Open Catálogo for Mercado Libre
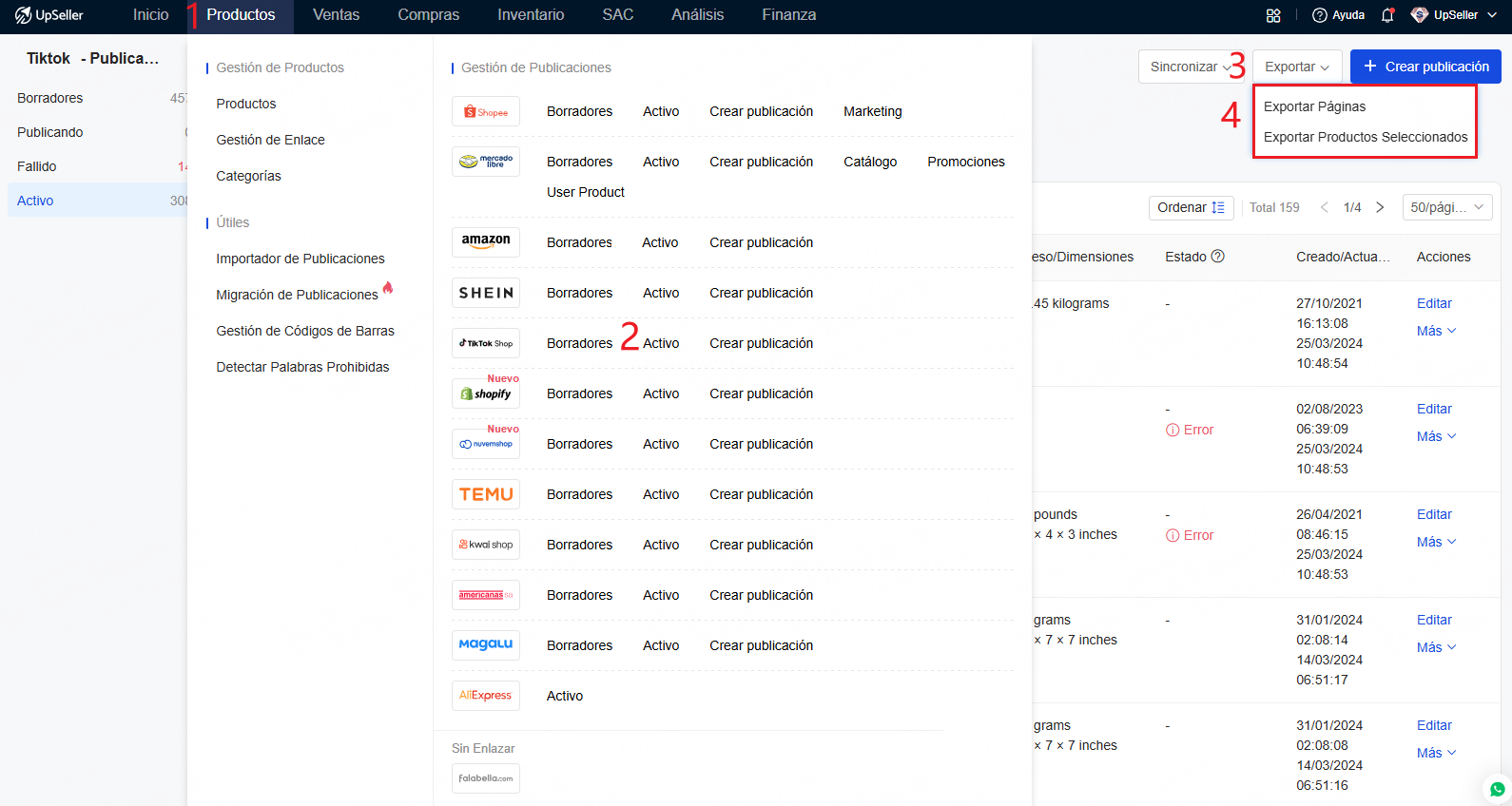This screenshot has height=806, width=1512. point(870,162)
